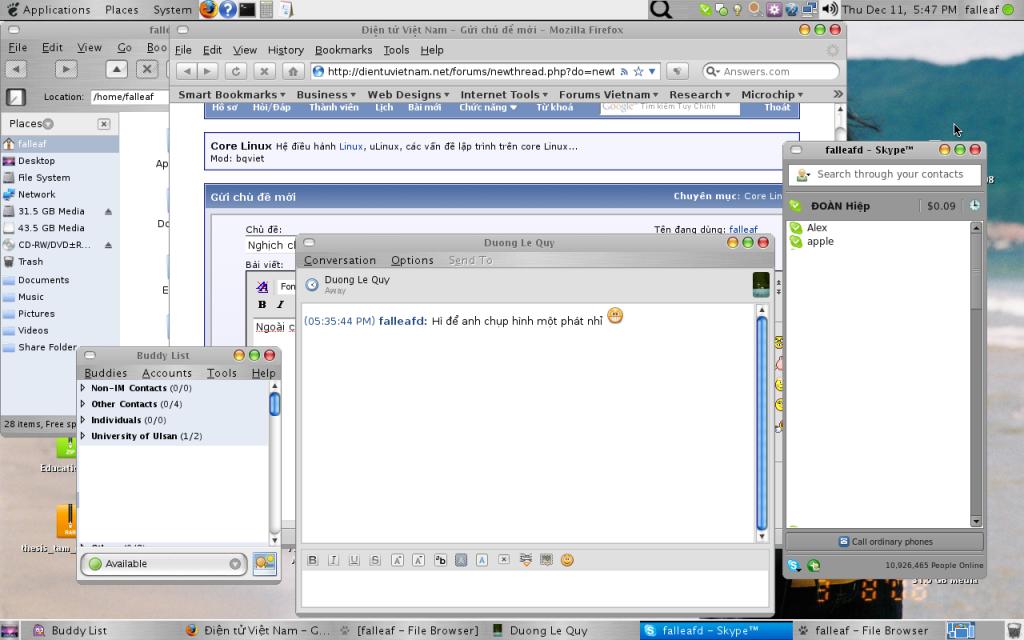Screen dimensions: 1024x640
Task: Expand Non-IM Contacts group in Buddy List
Action: click(83, 388)
